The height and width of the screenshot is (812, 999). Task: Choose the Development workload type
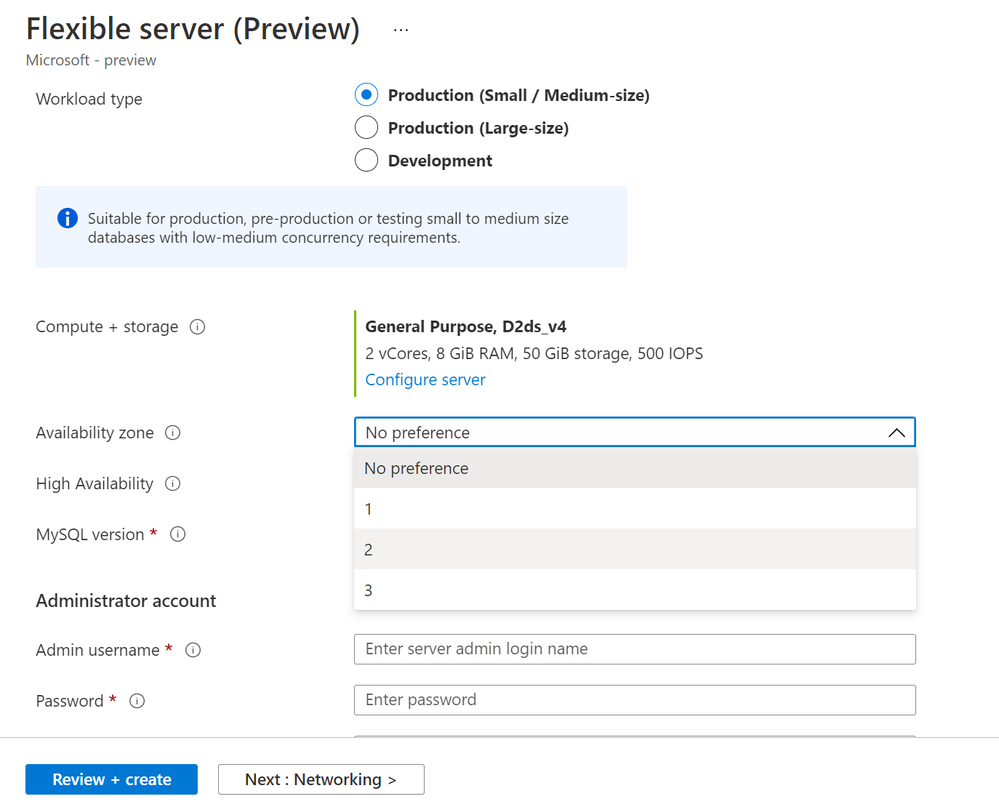(x=366, y=160)
